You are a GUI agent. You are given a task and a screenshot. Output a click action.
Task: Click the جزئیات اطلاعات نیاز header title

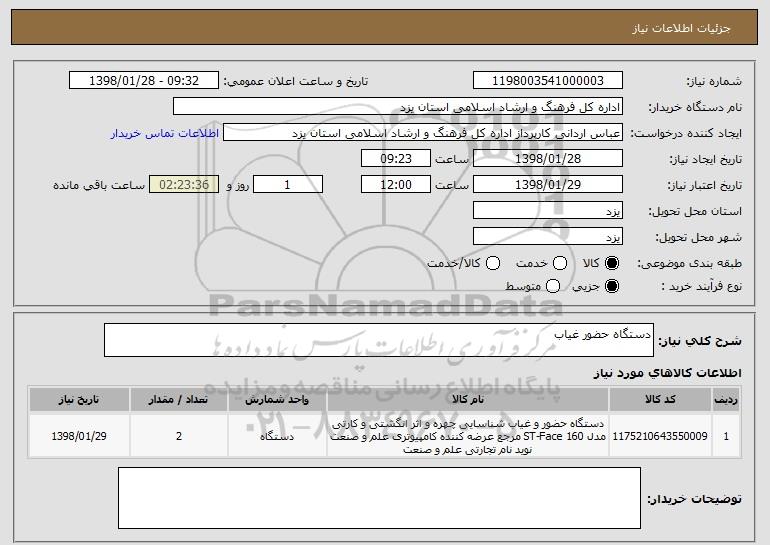pyautogui.click(x=681, y=28)
